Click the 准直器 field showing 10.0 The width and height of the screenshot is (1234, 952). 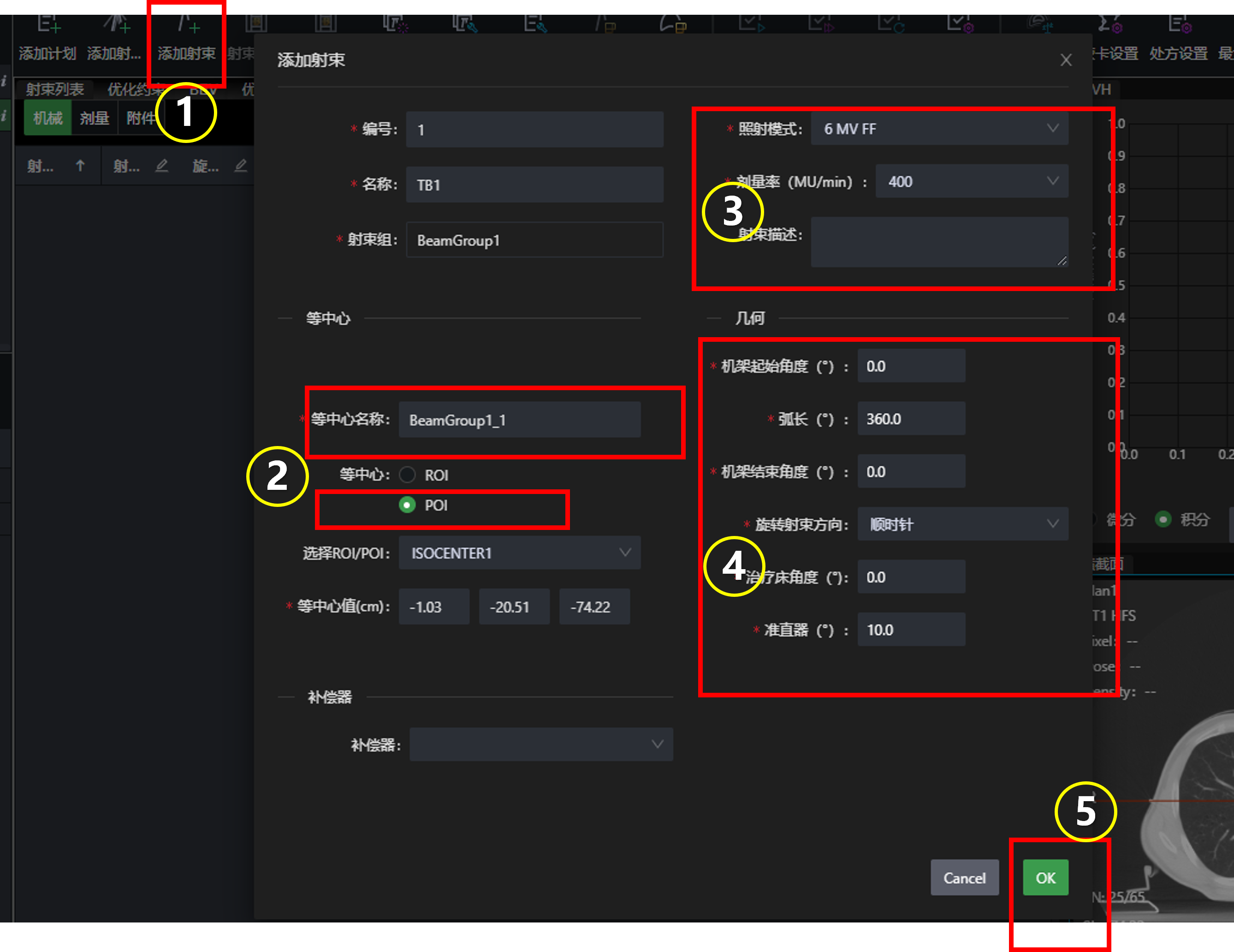pyautogui.click(x=911, y=630)
